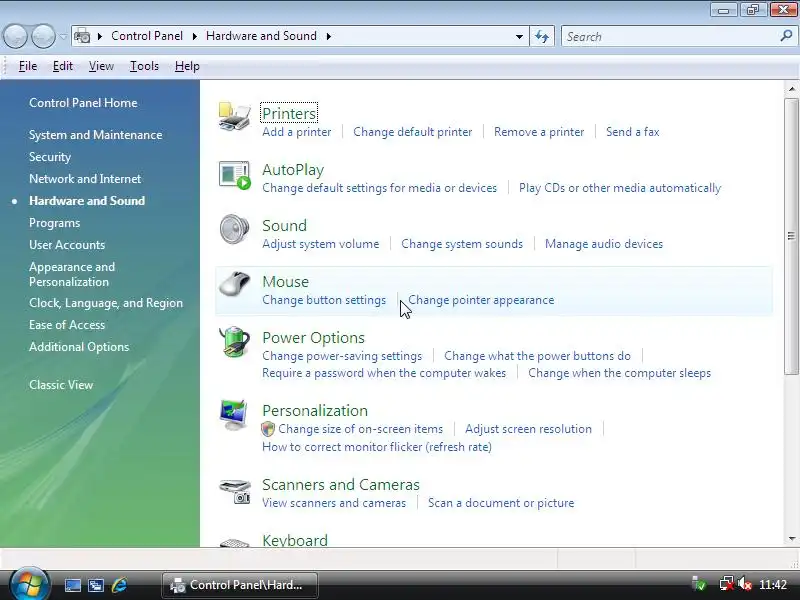The image size is (800, 600).
Task: Click Change what the power buttons do
Action: point(537,356)
